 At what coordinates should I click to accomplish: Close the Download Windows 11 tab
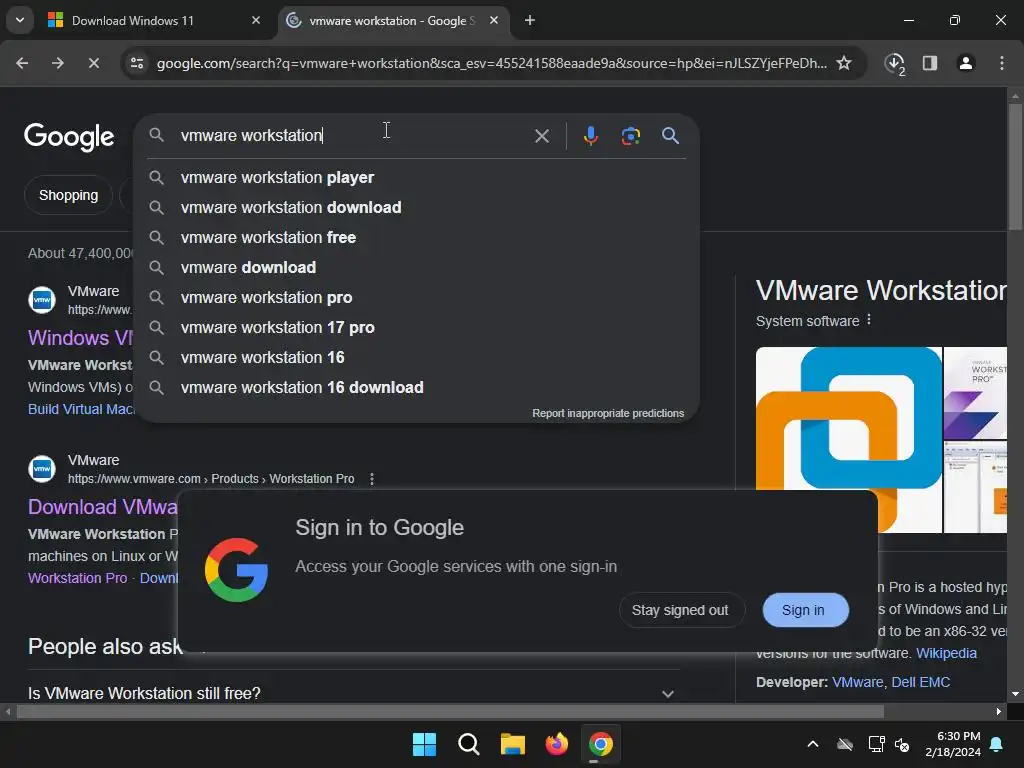coord(256,20)
